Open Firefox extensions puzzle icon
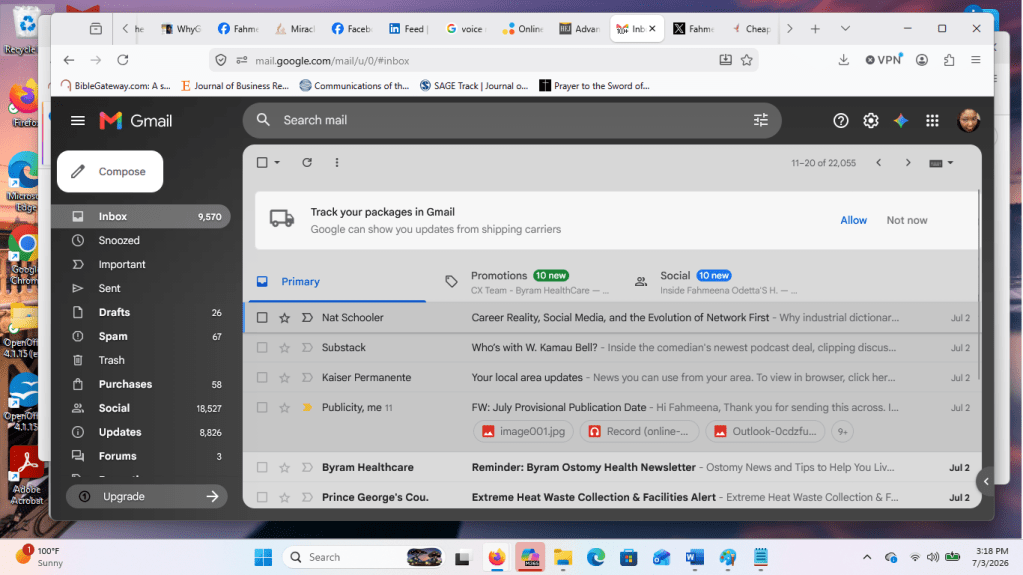The image size is (1023, 575). [949, 60]
